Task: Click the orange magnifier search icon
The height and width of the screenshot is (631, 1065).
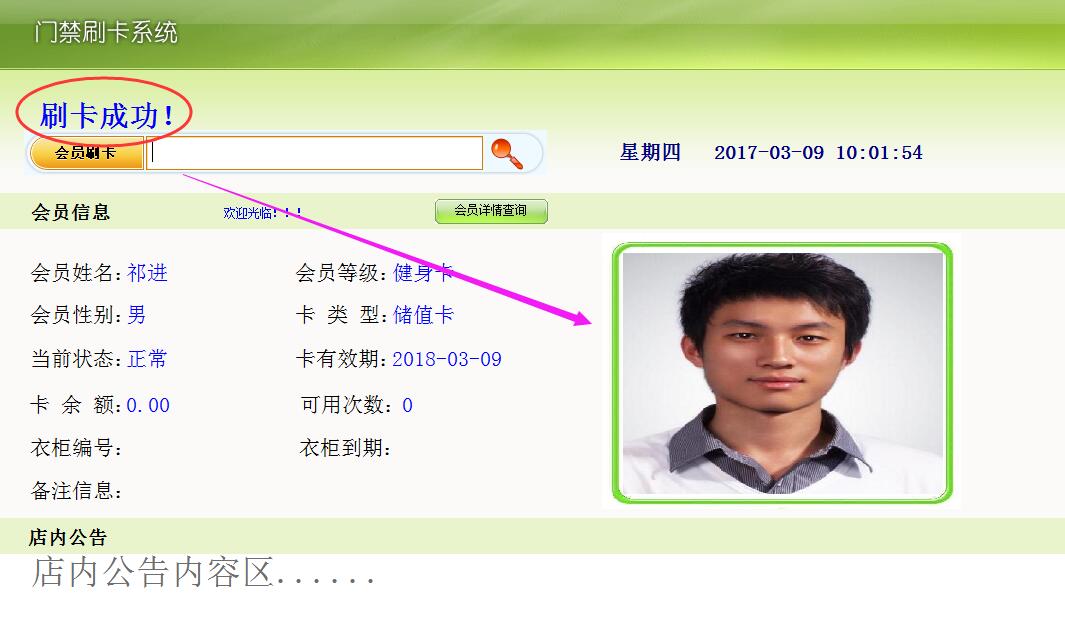Action: pos(507,153)
